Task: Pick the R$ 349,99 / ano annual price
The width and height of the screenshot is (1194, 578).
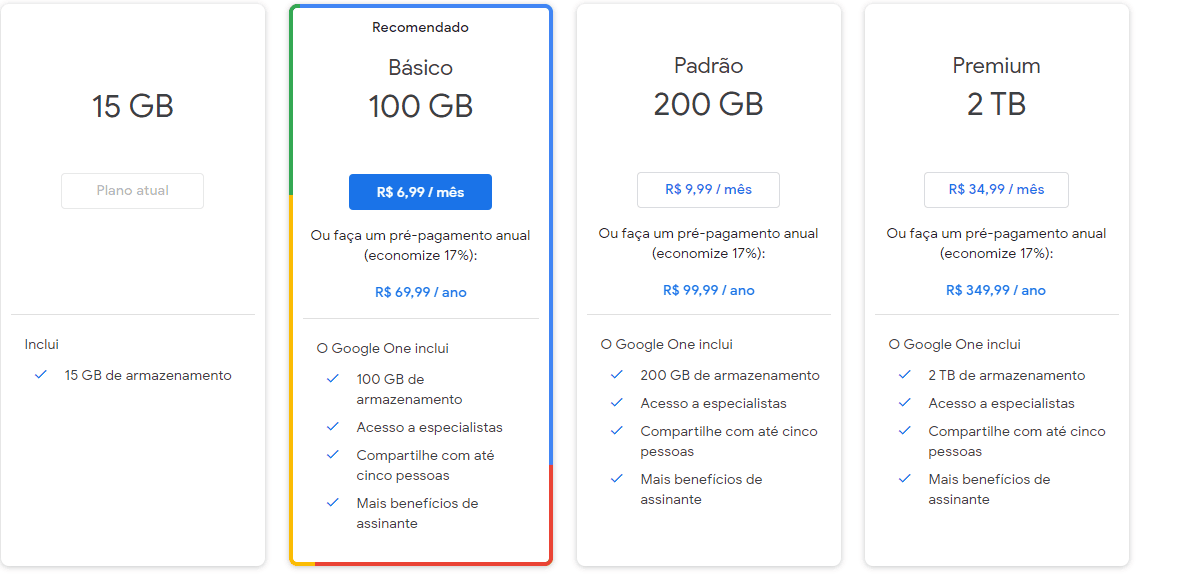Action: click(996, 291)
